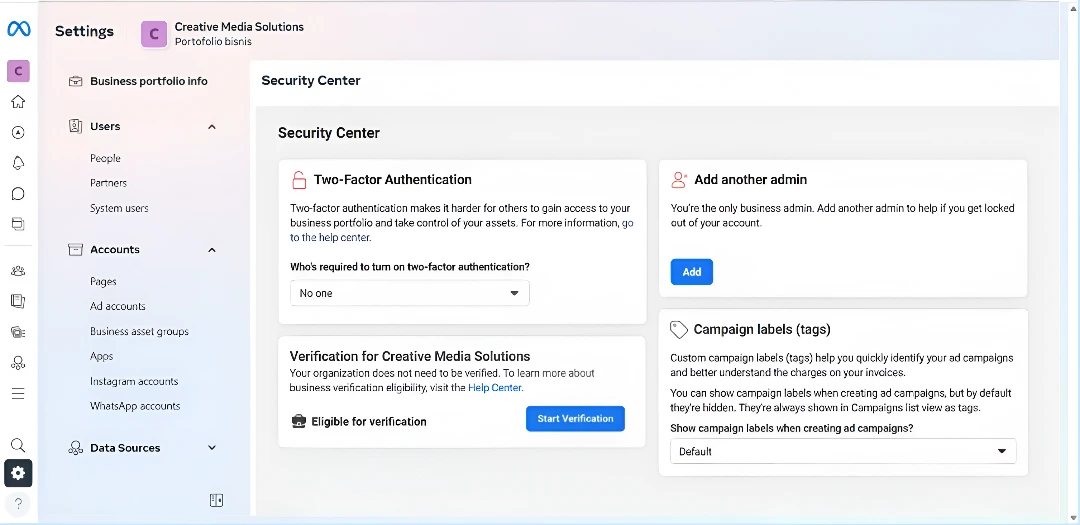Go to Home icon in left rail
The image size is (1080, 525).
coord(18,102)
